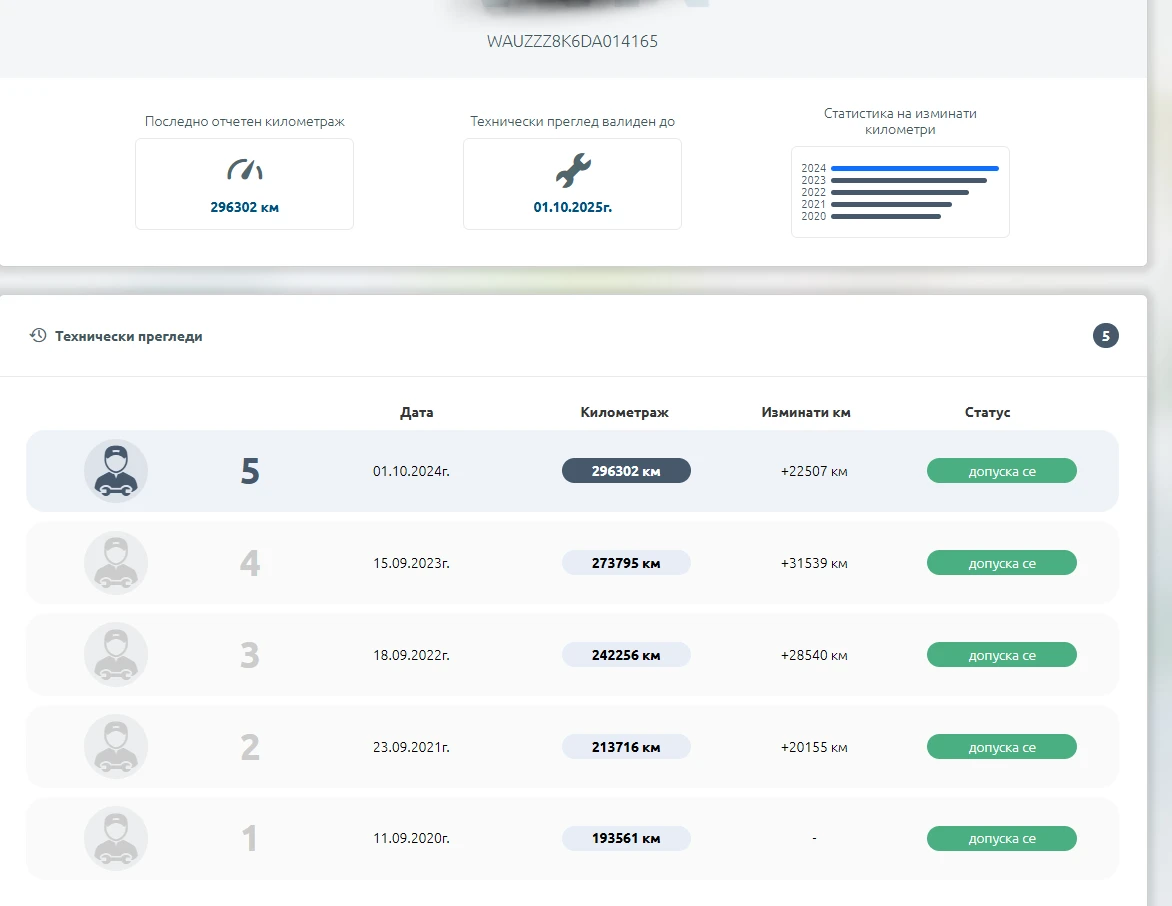Click the VIN number WAUZZZ8K6DA014165
Viewport: 1172px width, 906px height.
[572, 42]
